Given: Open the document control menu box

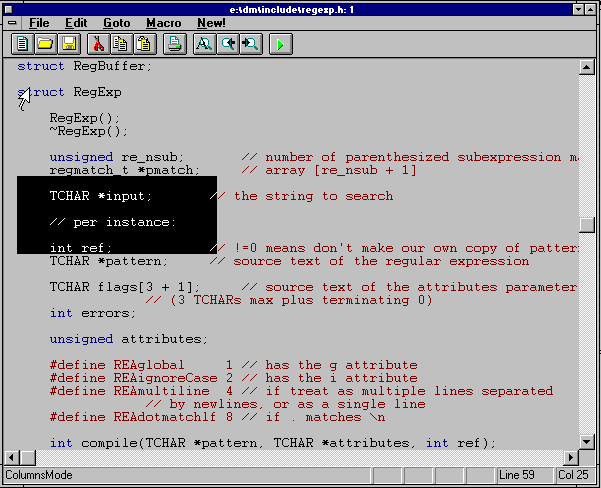Looking at the screenshot, I should [x=12, y=23].
